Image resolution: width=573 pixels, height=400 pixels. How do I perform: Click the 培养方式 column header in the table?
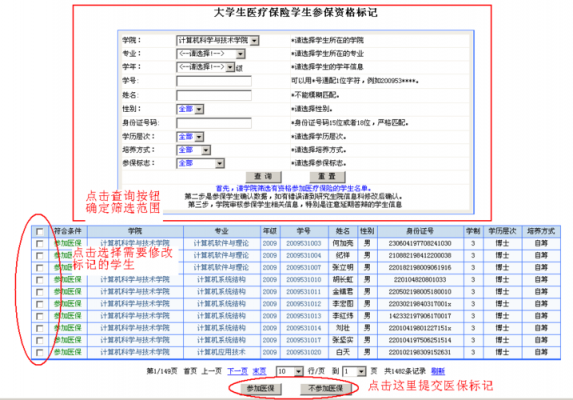click(541, 231)
